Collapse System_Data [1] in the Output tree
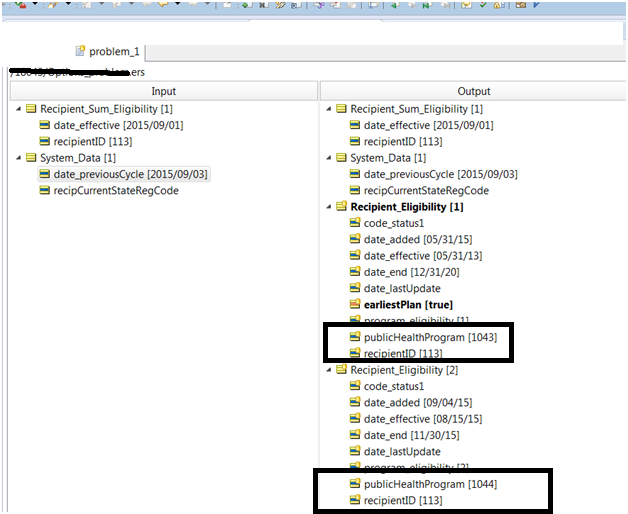 point(329,158)
